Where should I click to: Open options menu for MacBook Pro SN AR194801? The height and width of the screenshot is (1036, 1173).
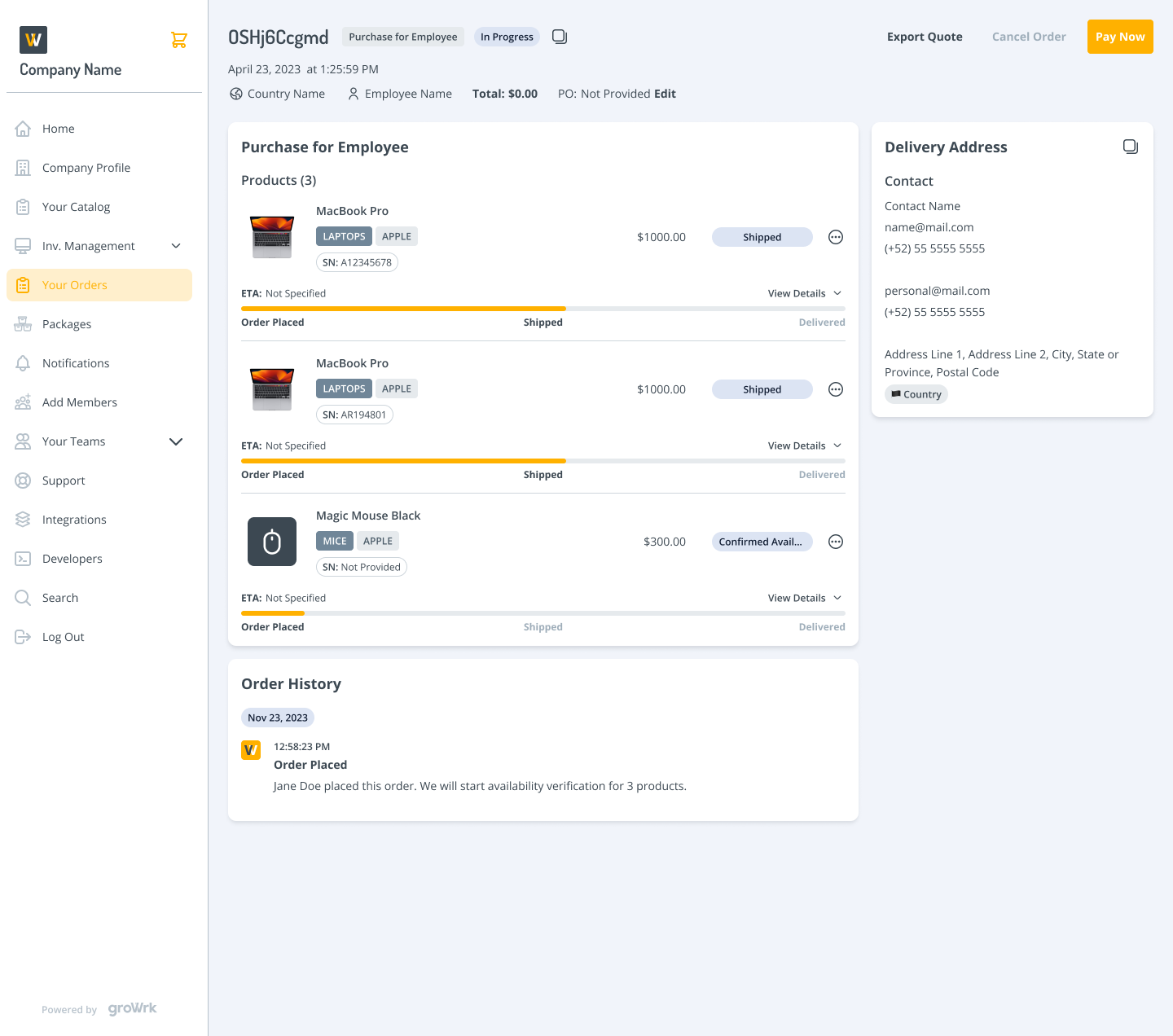point(835,389)
